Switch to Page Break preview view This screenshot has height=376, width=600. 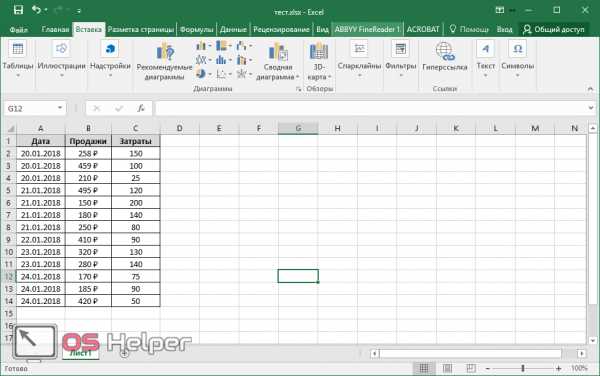click(471, 368)
